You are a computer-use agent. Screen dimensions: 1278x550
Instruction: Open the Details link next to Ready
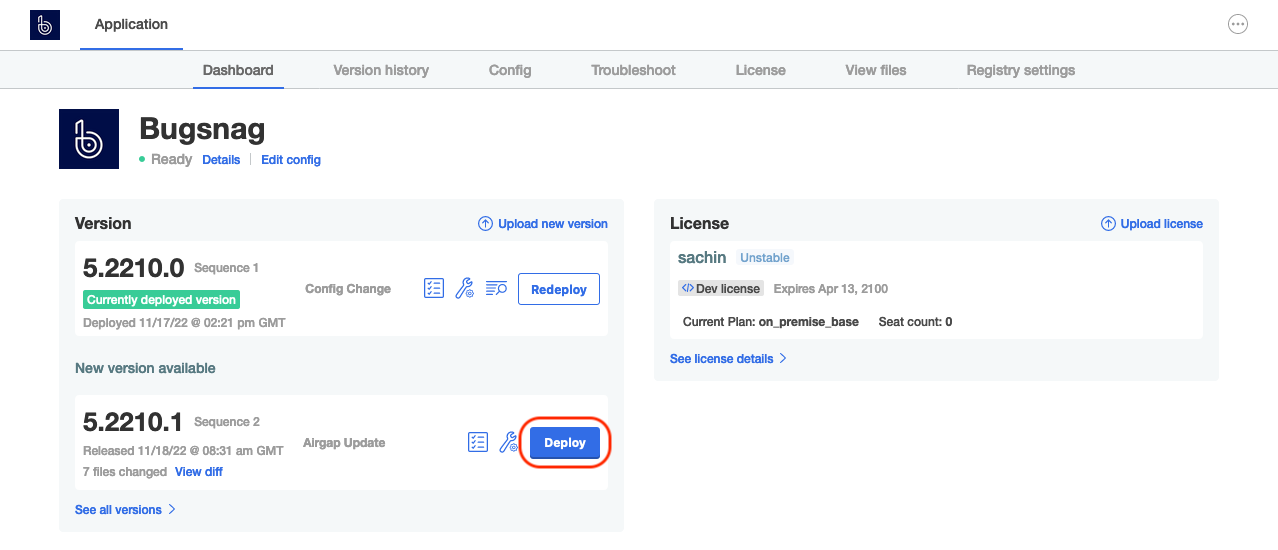tap(221, 160)
